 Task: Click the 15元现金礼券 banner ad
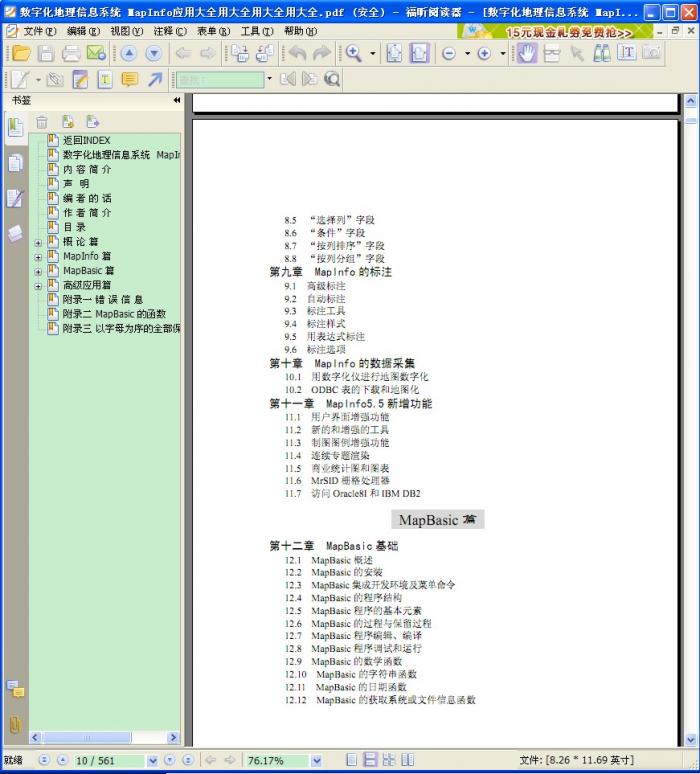(570, 31)
